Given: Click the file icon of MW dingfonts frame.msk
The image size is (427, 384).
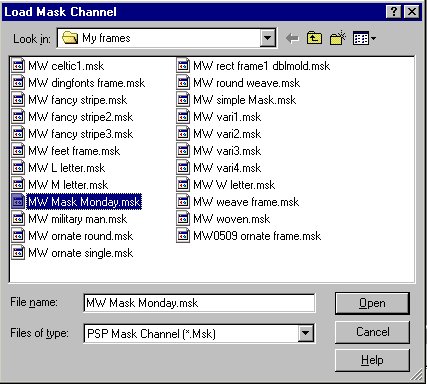Looking at the screenshot, I should click(18, 83).
